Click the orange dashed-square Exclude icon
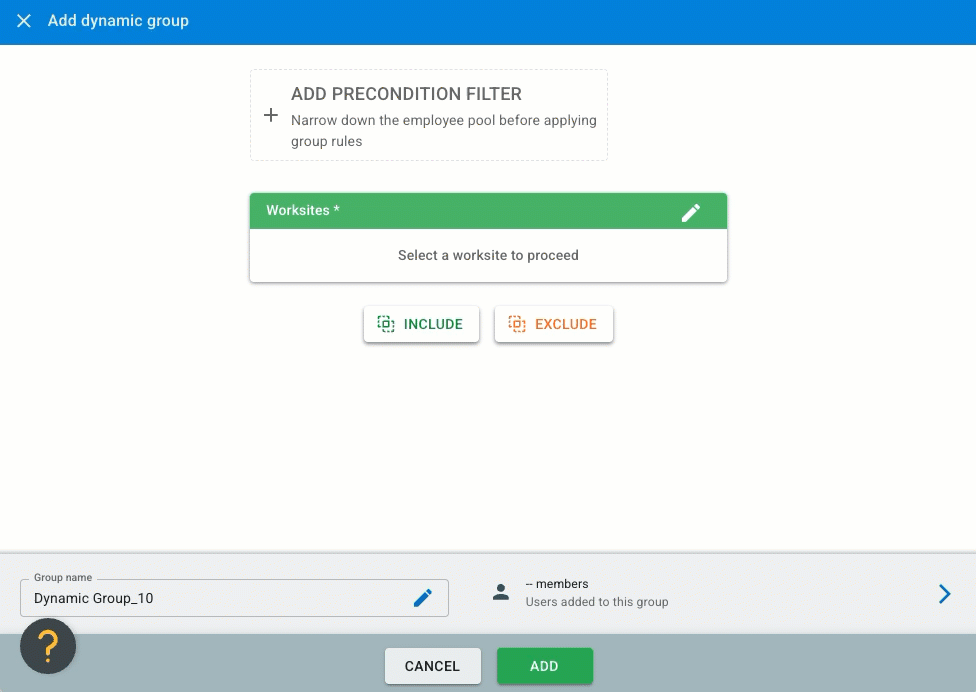Viewport: 976px width, 692px height. [x=517, y=324]
